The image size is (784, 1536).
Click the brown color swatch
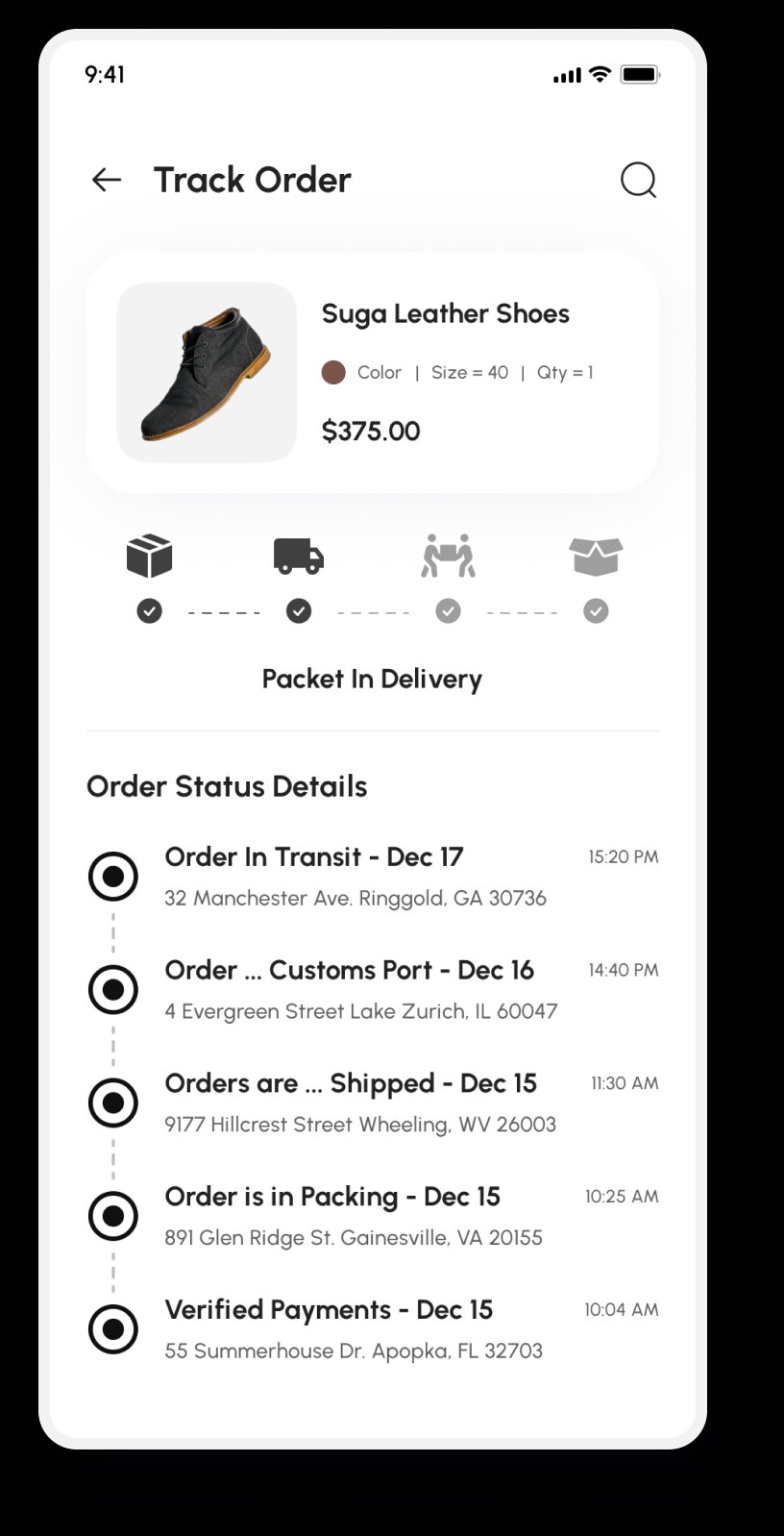(333, 373)
